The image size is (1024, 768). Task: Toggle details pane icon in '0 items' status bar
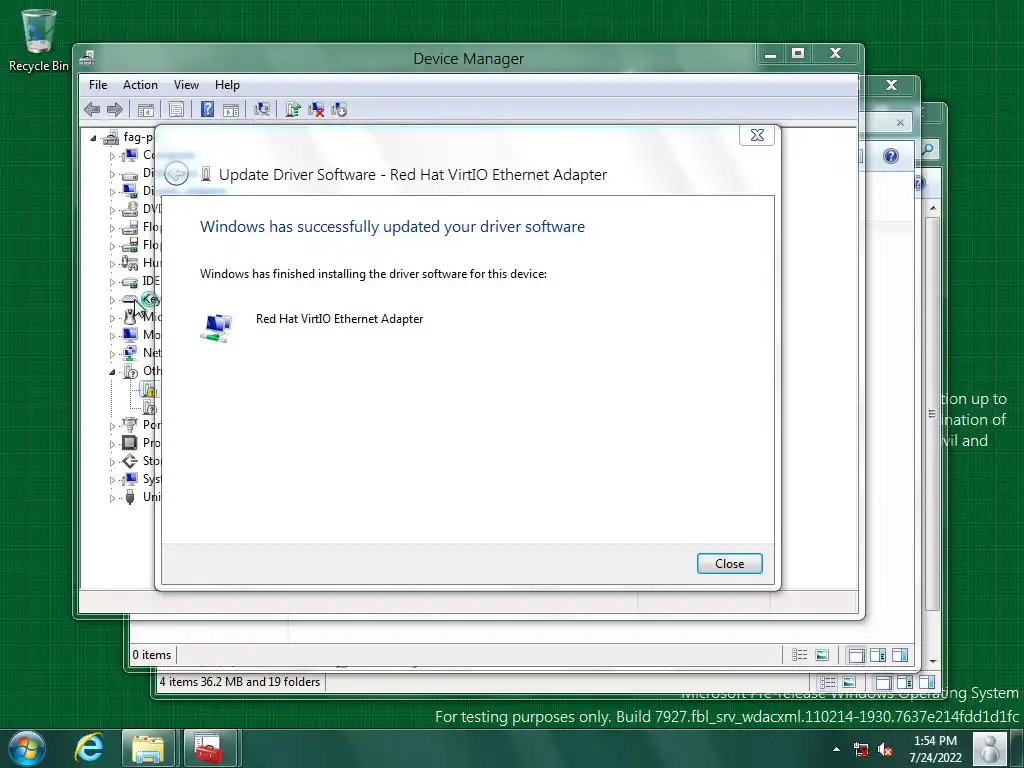coord(878,654)
